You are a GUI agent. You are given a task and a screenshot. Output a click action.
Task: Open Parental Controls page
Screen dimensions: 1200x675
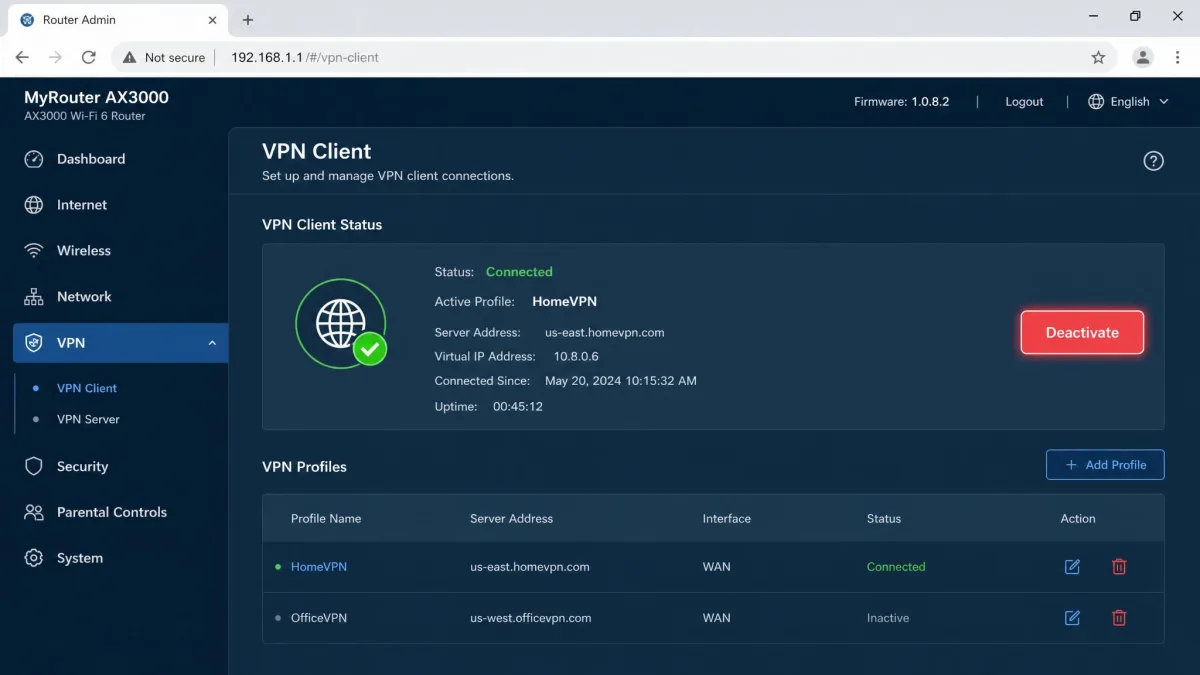click(114, 512)
